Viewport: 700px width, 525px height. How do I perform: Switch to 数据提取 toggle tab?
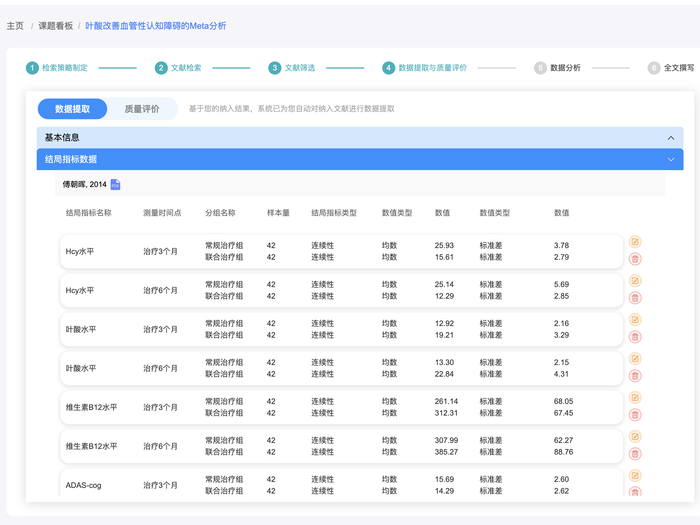coord(72,109)
